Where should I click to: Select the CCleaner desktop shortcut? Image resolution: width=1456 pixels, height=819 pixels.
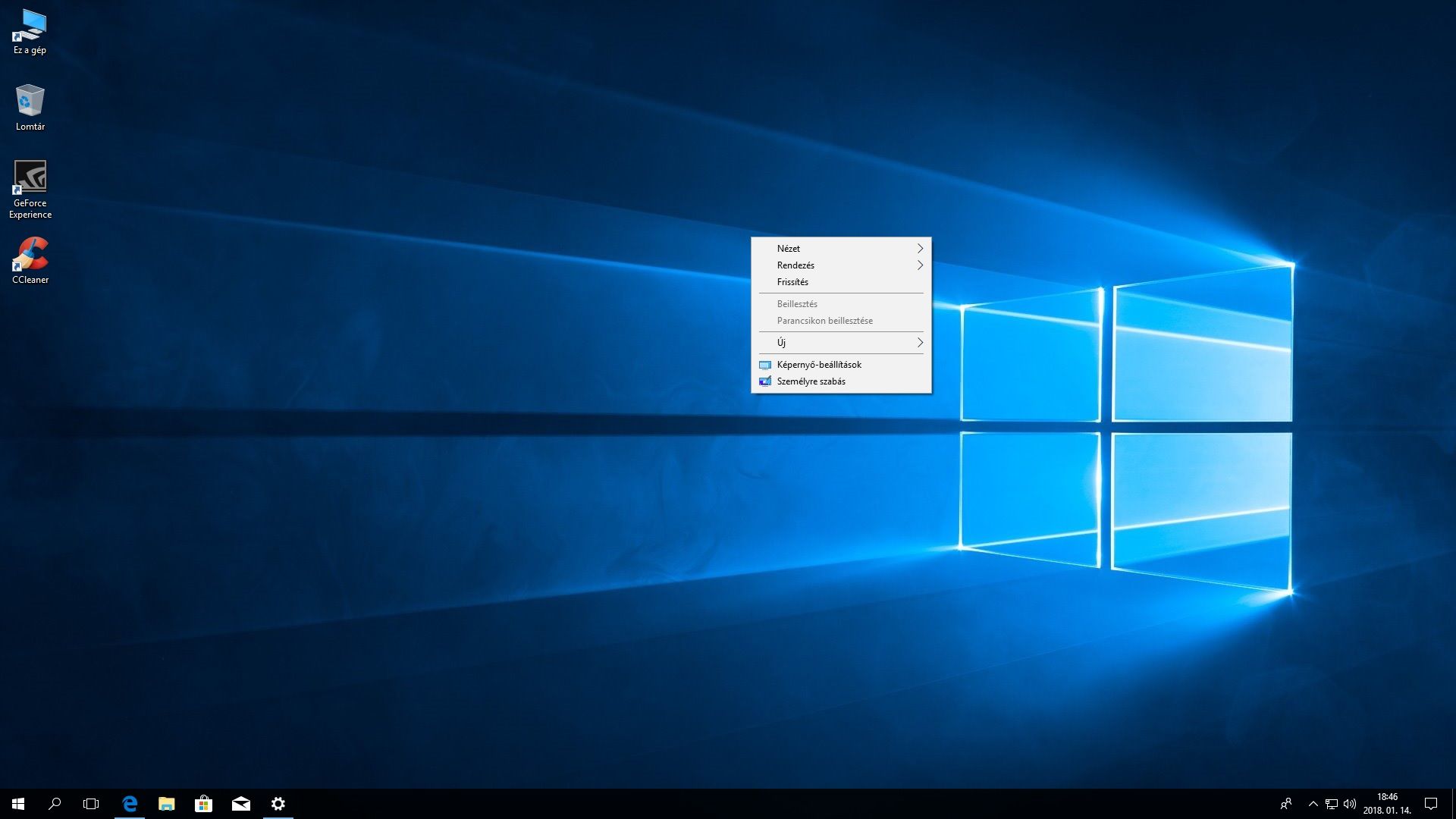coord(30,260)
